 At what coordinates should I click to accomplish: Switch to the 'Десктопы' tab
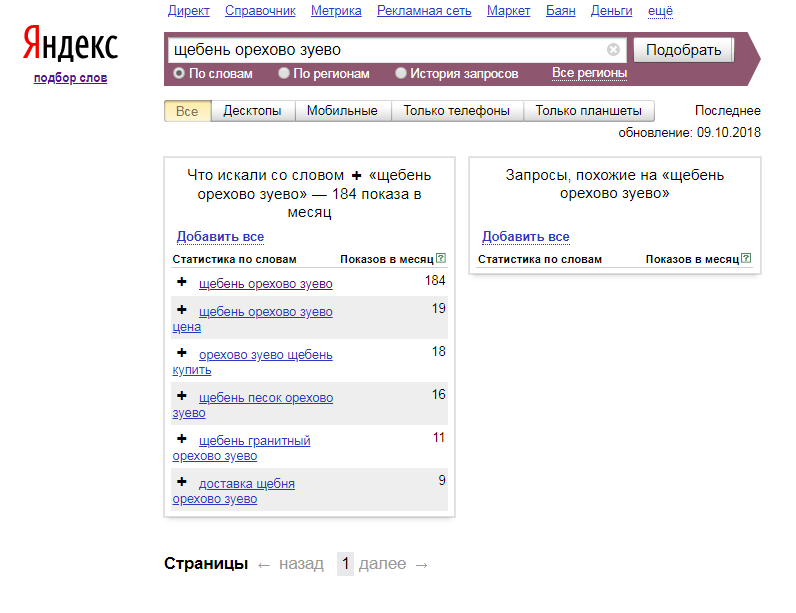click(252, 111)
